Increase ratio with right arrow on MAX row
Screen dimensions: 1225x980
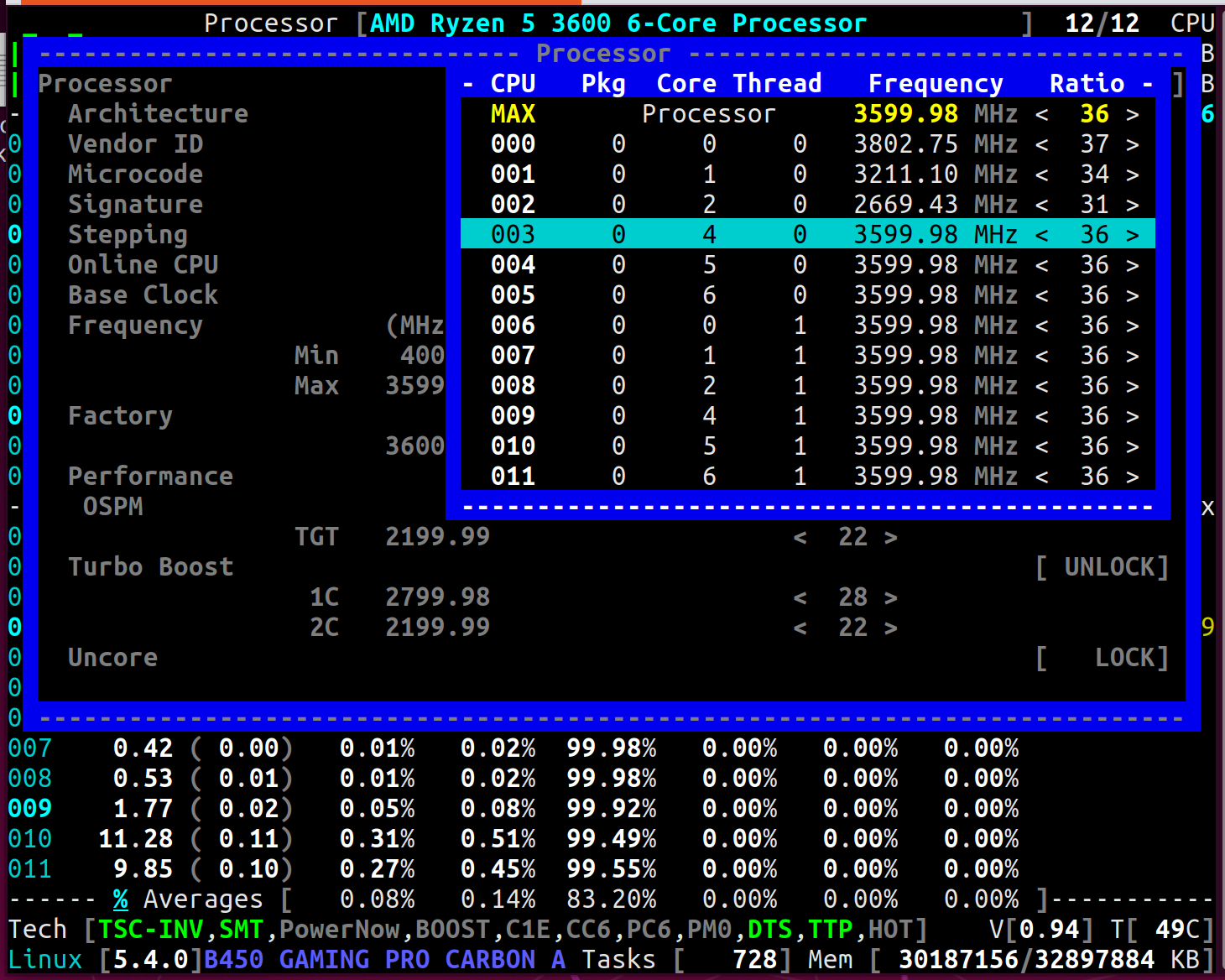coord(1132,114)
